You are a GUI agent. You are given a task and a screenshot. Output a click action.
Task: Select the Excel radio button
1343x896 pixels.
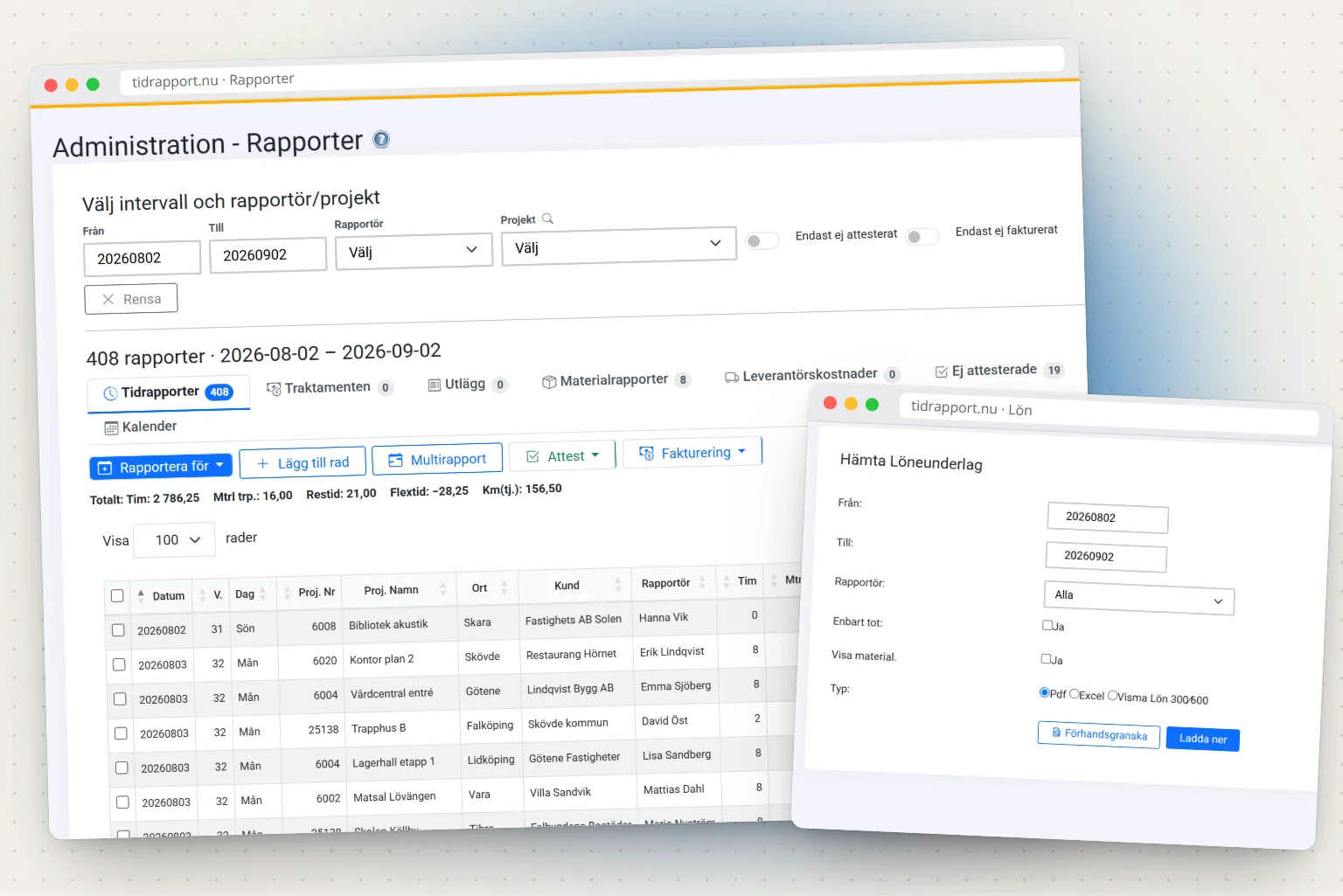pos(1075,693)
